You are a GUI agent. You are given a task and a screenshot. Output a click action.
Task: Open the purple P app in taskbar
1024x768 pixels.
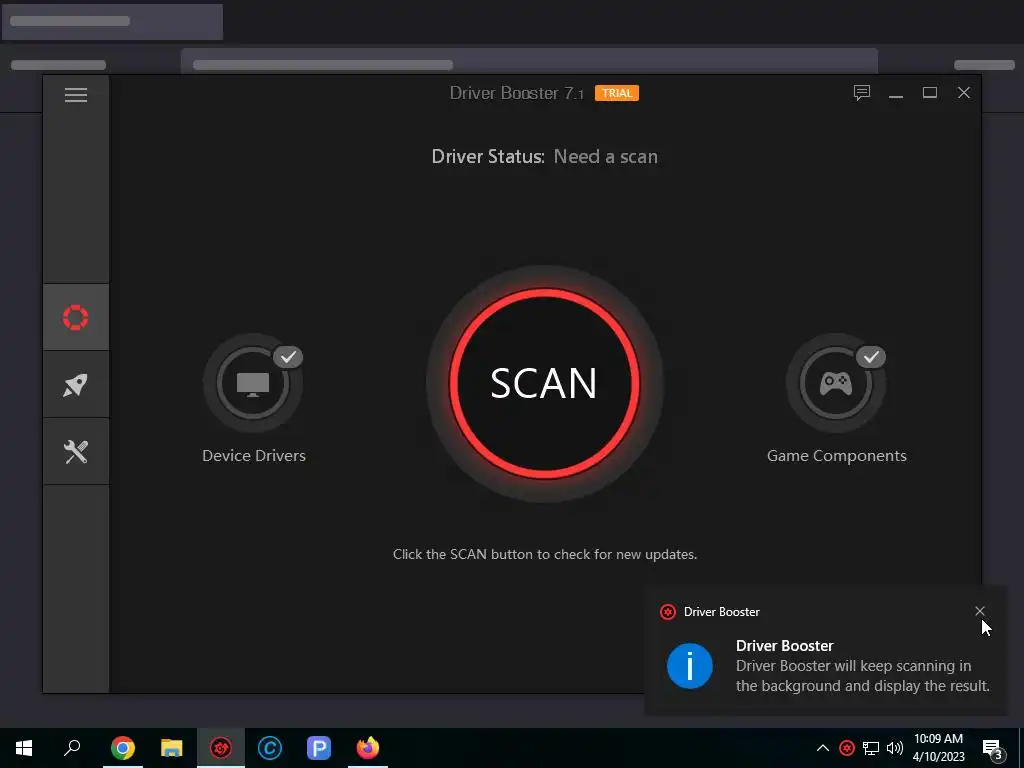tap(319, 748)
